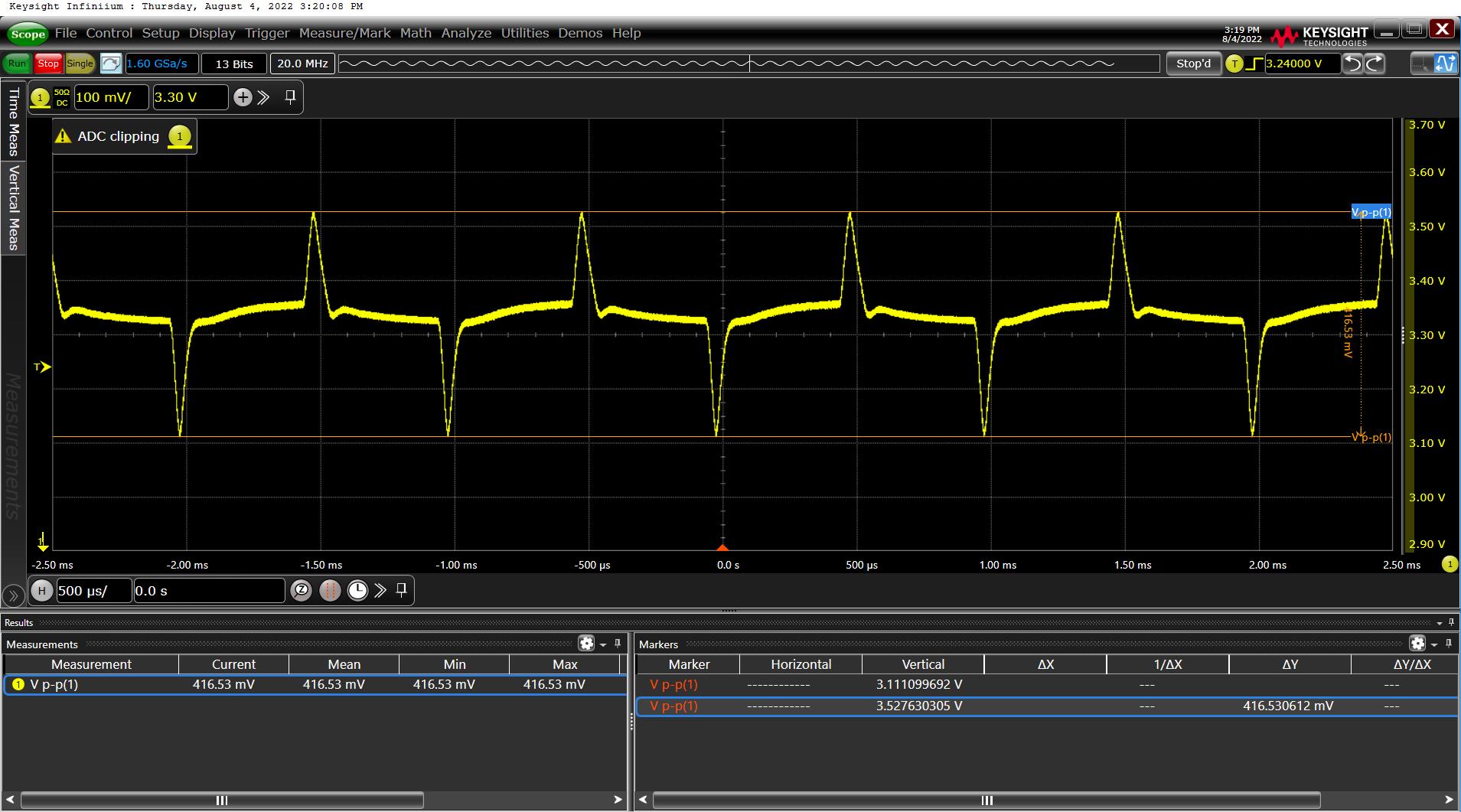
Task: Toggle the rising edge trigger slope icon
Action: click(1254, 64)
